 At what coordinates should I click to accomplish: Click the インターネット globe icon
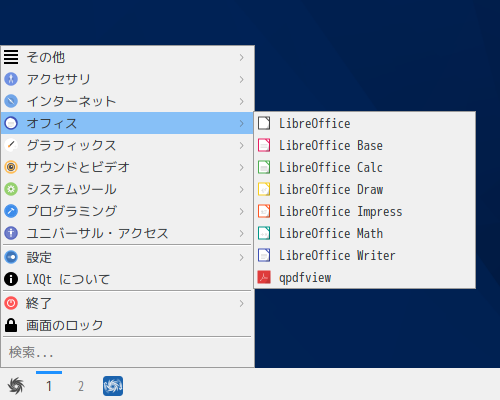coord(11,101)
